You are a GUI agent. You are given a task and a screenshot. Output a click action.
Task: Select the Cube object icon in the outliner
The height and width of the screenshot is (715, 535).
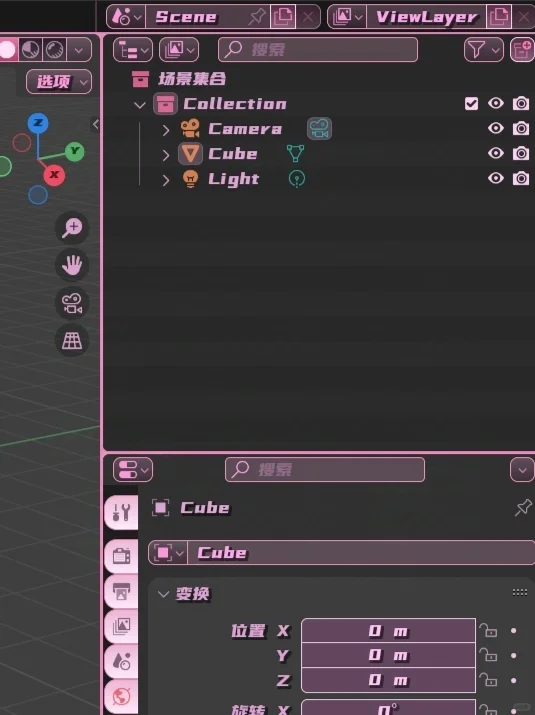click(x=190, y=153)
